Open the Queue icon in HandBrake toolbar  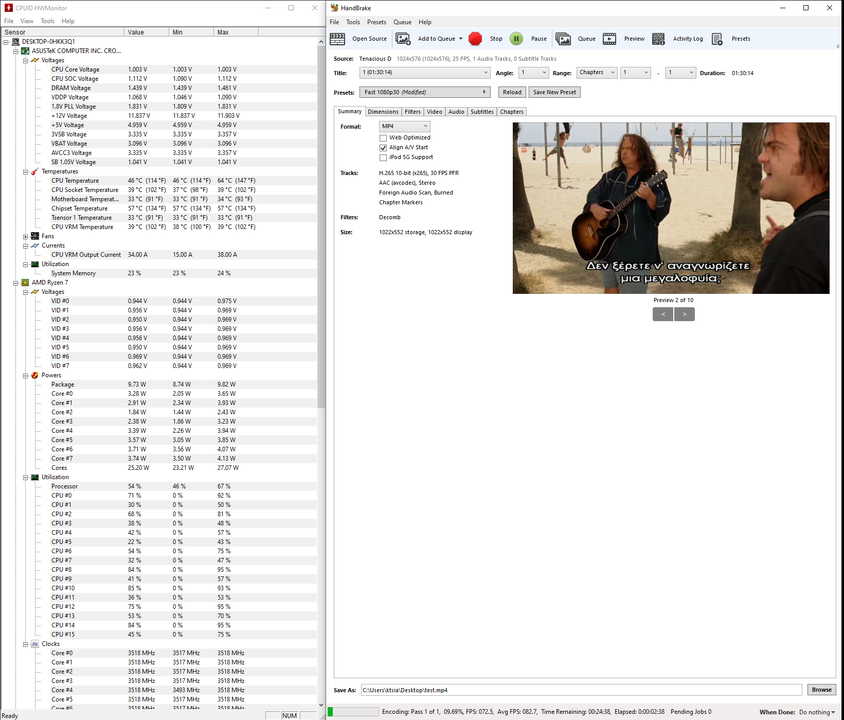pos(563,39)
